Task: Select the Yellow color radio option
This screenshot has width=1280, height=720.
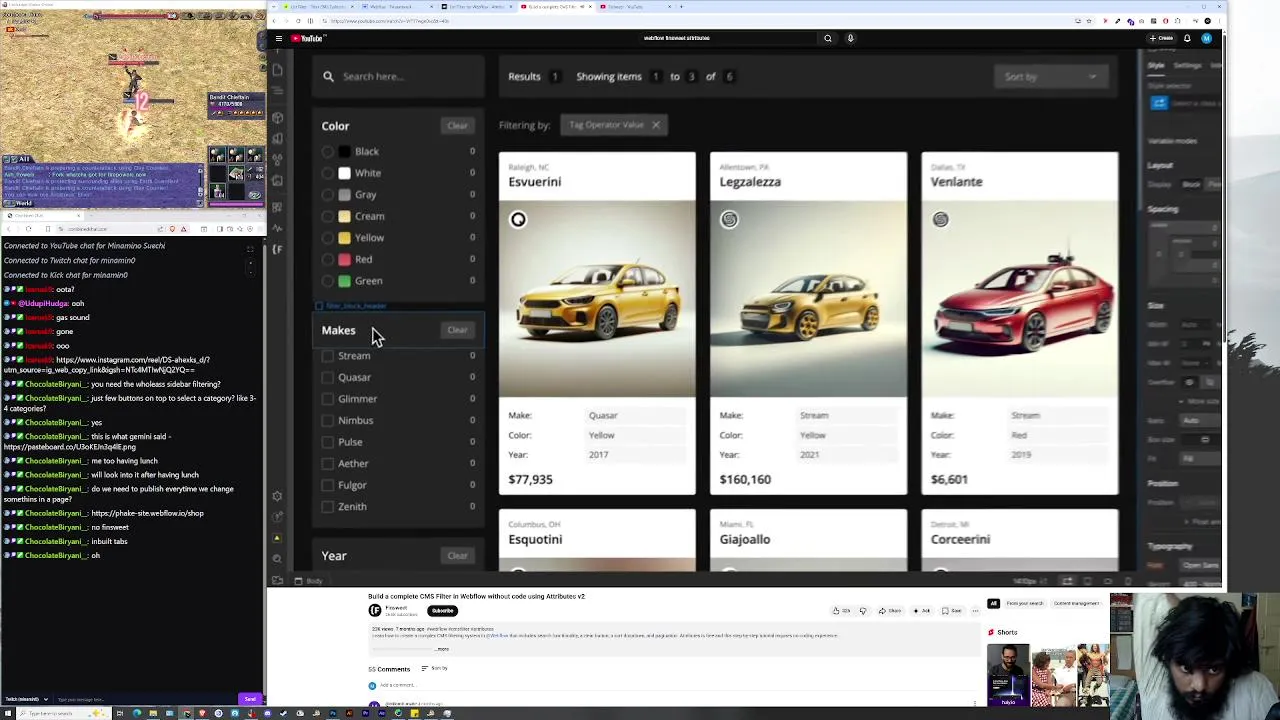Action: pyautogui.click(x=328, y=238)
